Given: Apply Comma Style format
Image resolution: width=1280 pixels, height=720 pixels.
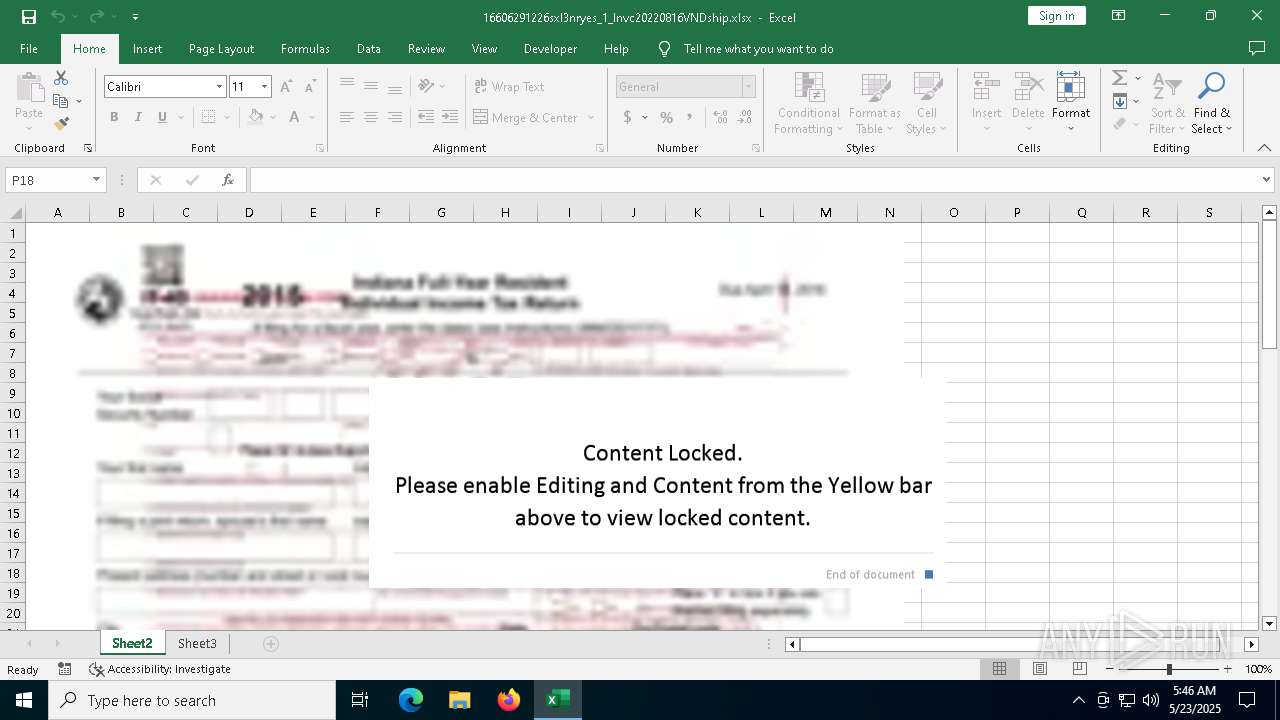Looking at the screenshot, I should pyautogui.click(x=690, y=117).
